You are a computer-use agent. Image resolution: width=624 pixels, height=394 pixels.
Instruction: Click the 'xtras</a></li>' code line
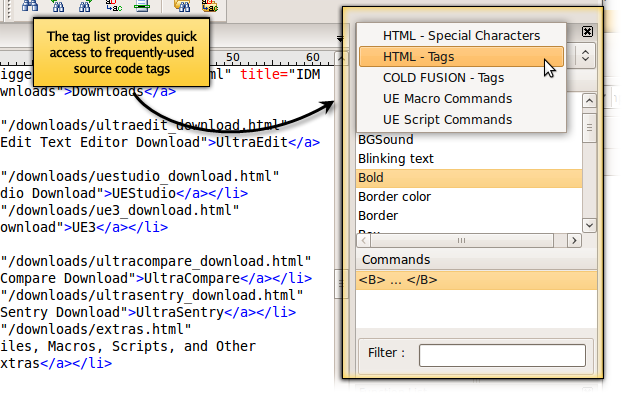tap(56, 363)
